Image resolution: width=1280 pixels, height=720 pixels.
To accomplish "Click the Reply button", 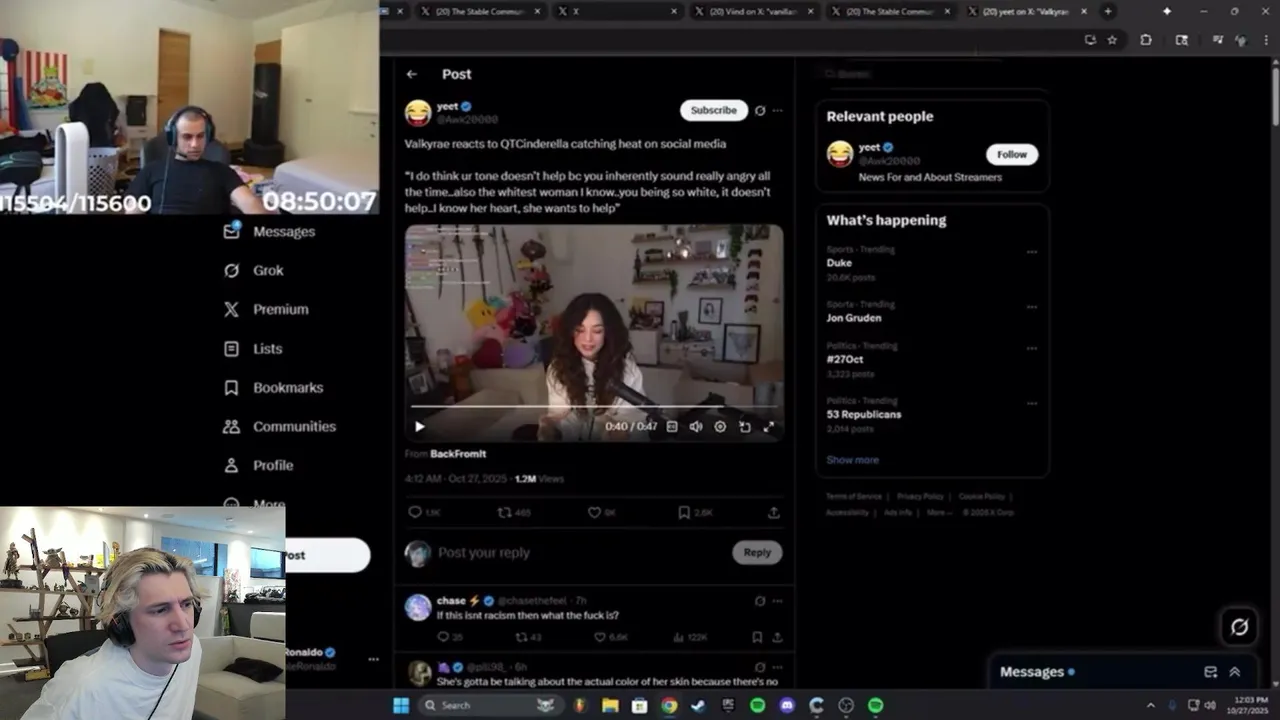I will (x=757, y=552).
